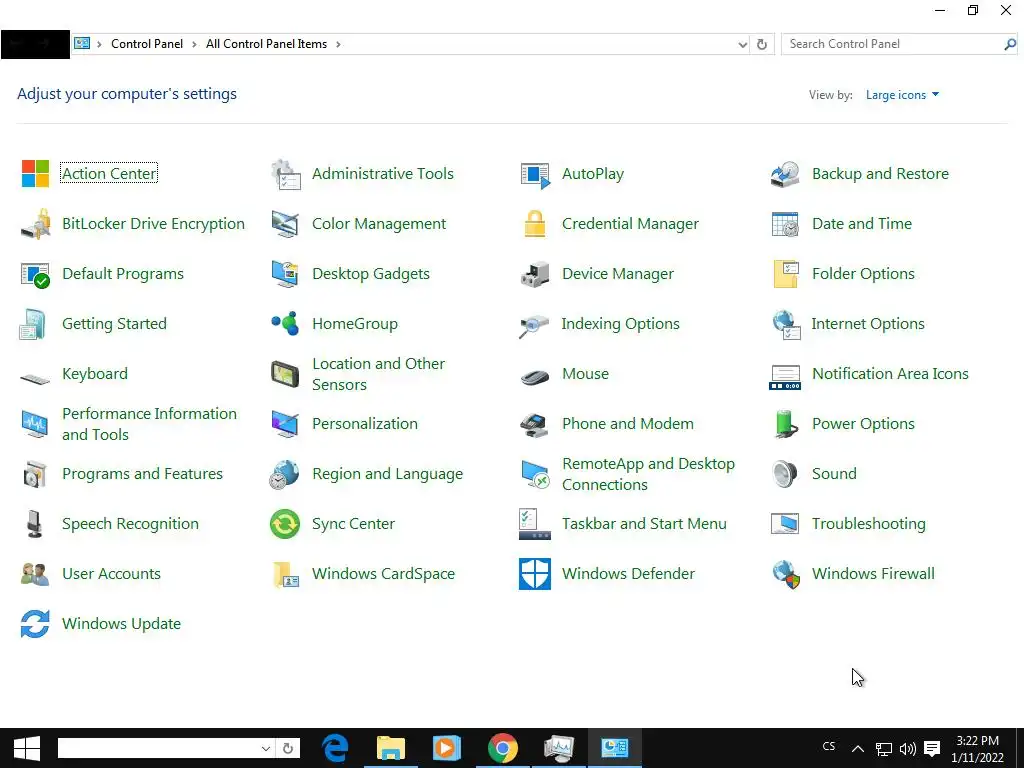Launch Google Chrome from the taskbar

(x=502, y=748)
